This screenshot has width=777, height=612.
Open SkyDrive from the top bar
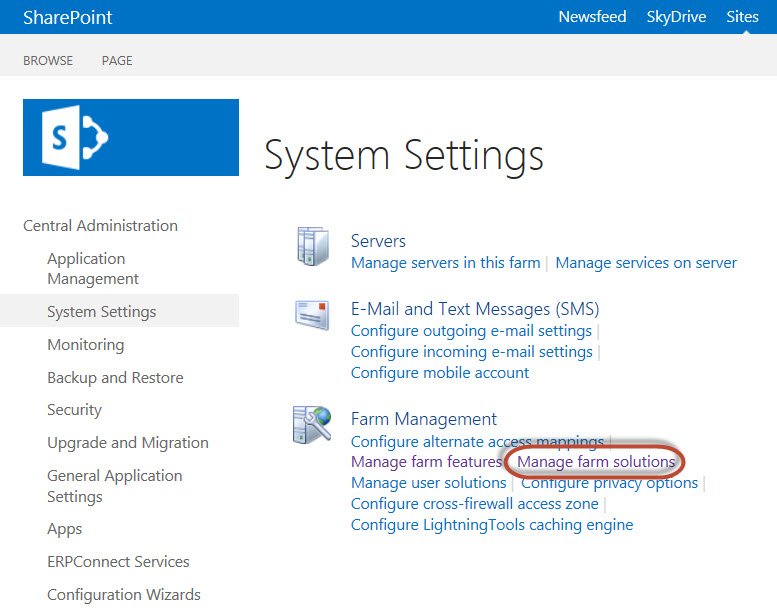(676, 17)
